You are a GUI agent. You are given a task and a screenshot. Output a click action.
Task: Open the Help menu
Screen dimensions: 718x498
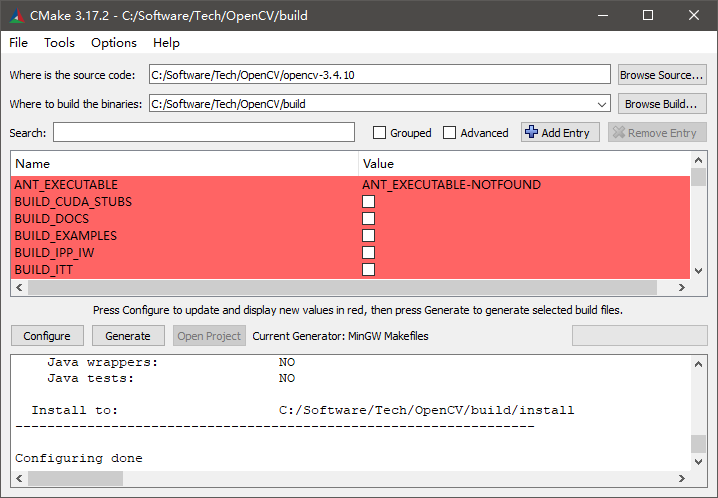coord(166,43)
